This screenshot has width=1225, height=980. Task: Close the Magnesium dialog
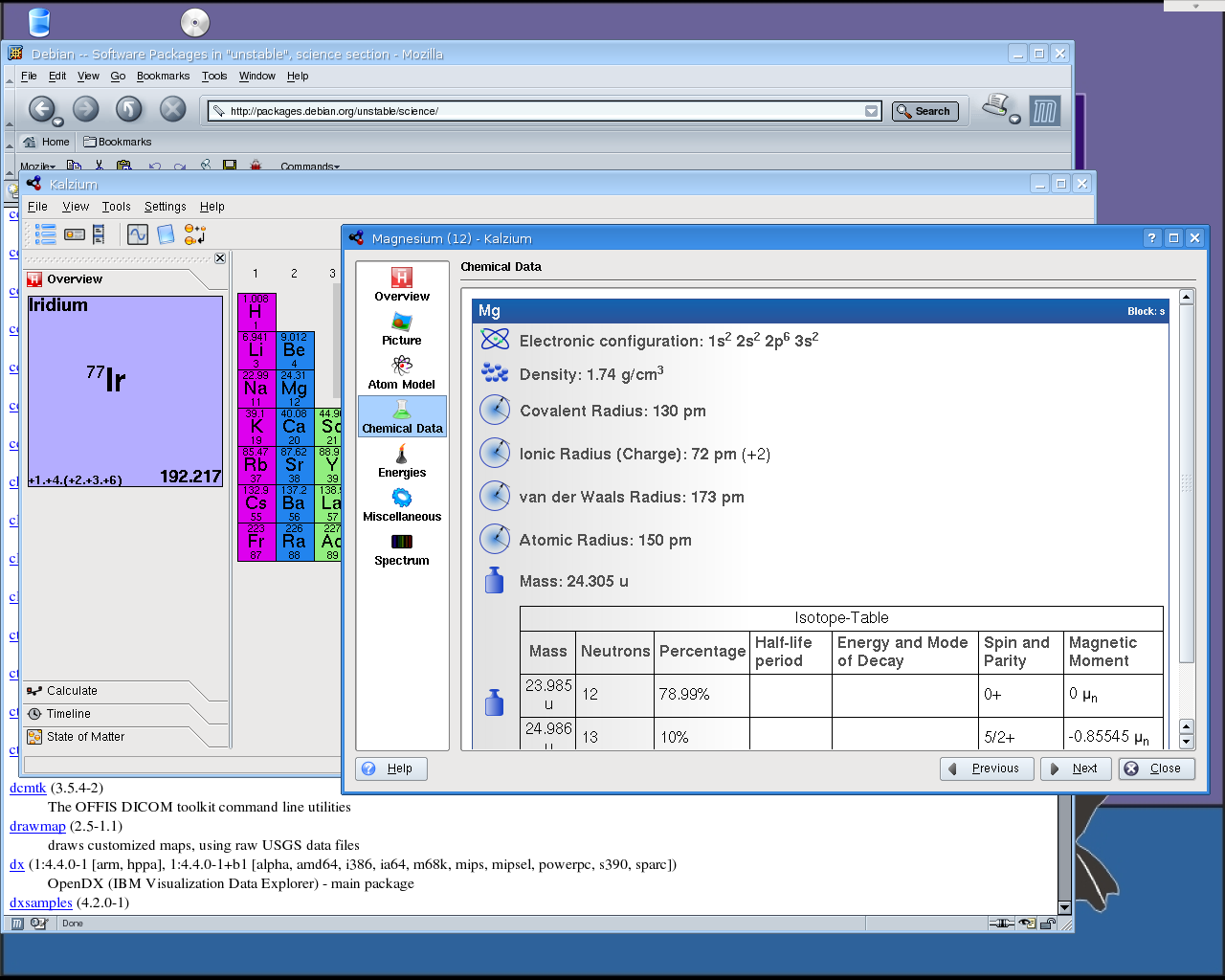tap(1157, 768)
